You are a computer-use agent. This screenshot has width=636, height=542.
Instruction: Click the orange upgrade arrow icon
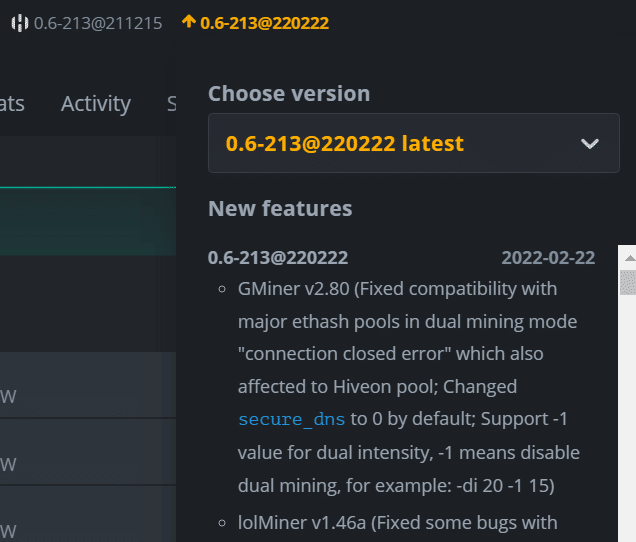[x=189, y=21]
